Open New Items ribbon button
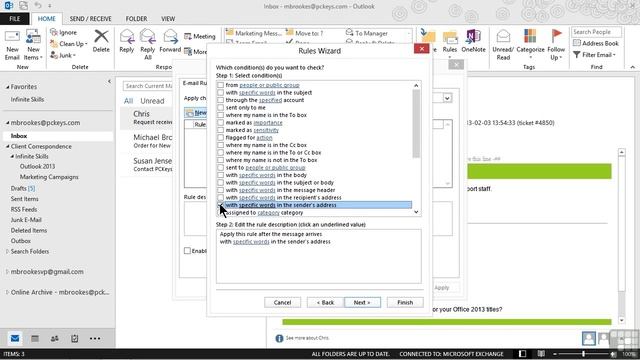The height and width of the screenshot is (360, 640). 33,45
